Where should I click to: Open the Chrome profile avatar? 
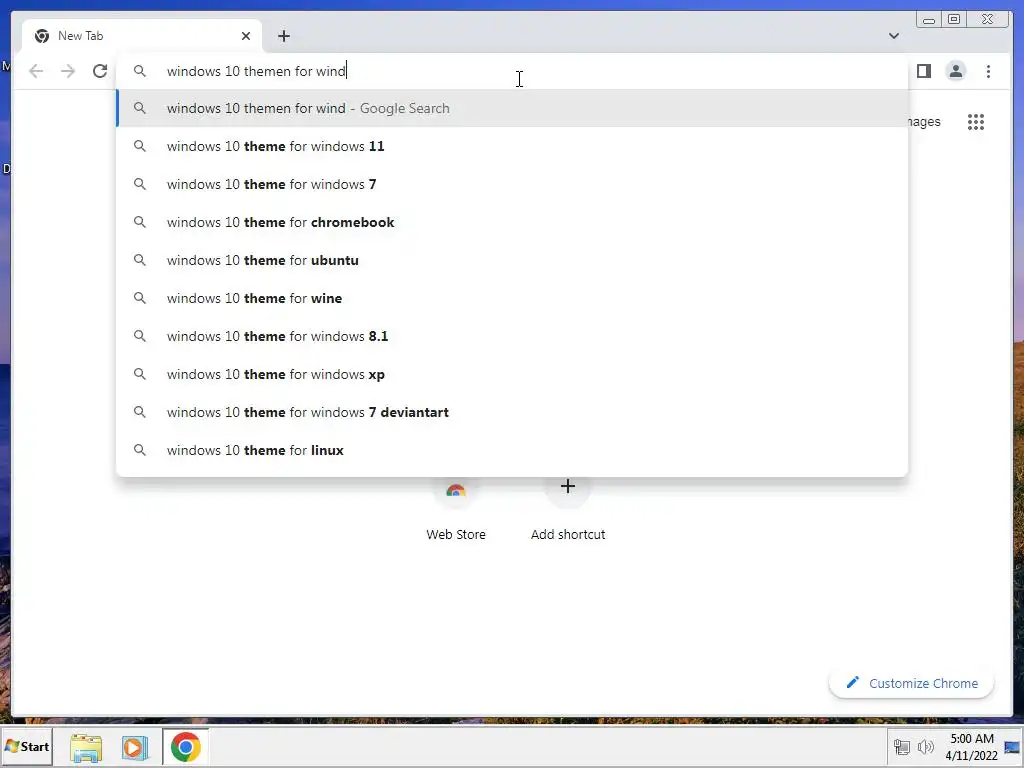(x=955, y=71)
